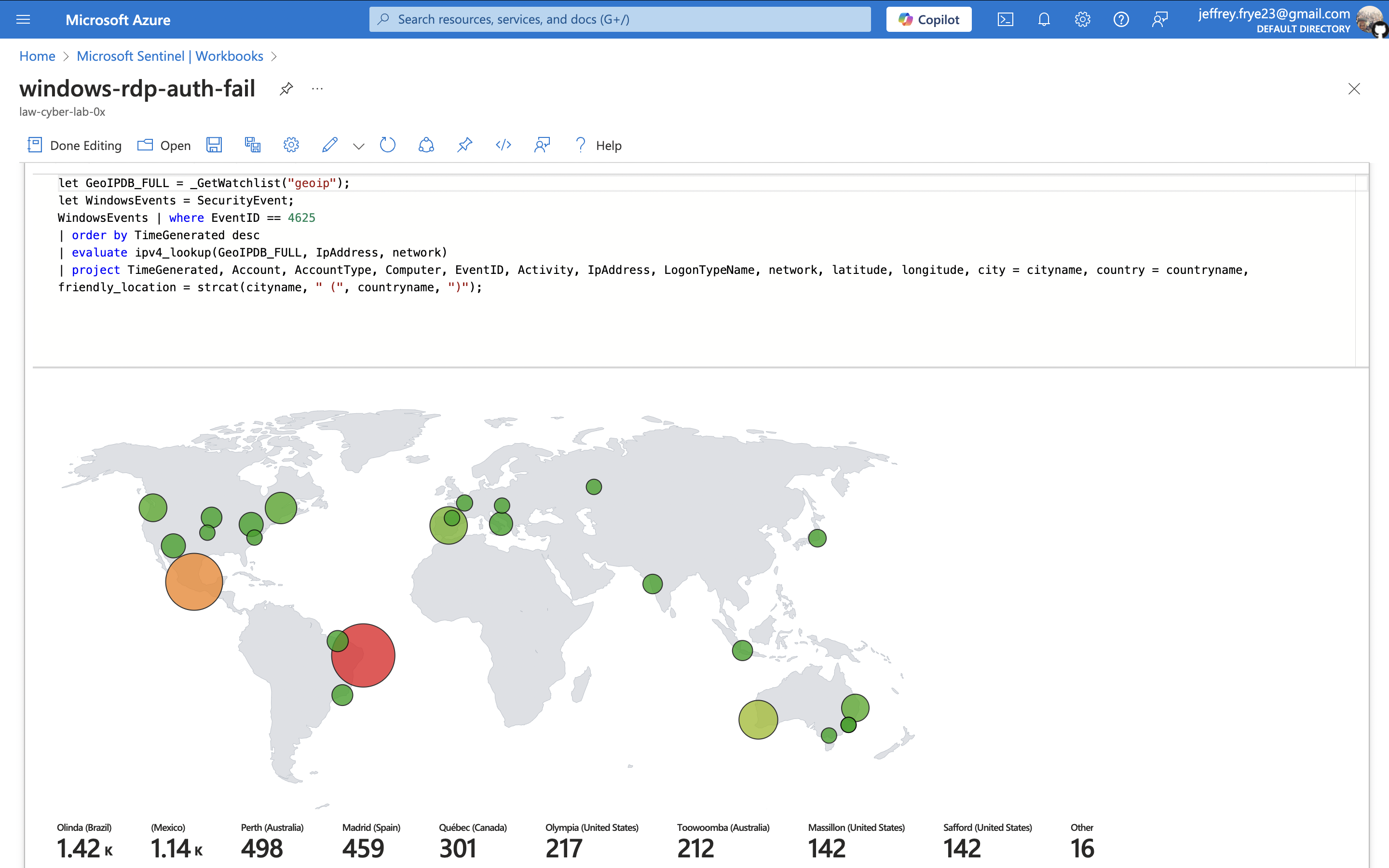The image size is (1389, 868).
Task: Select the Edit pencil tool
Action: (x=329, y=145)
